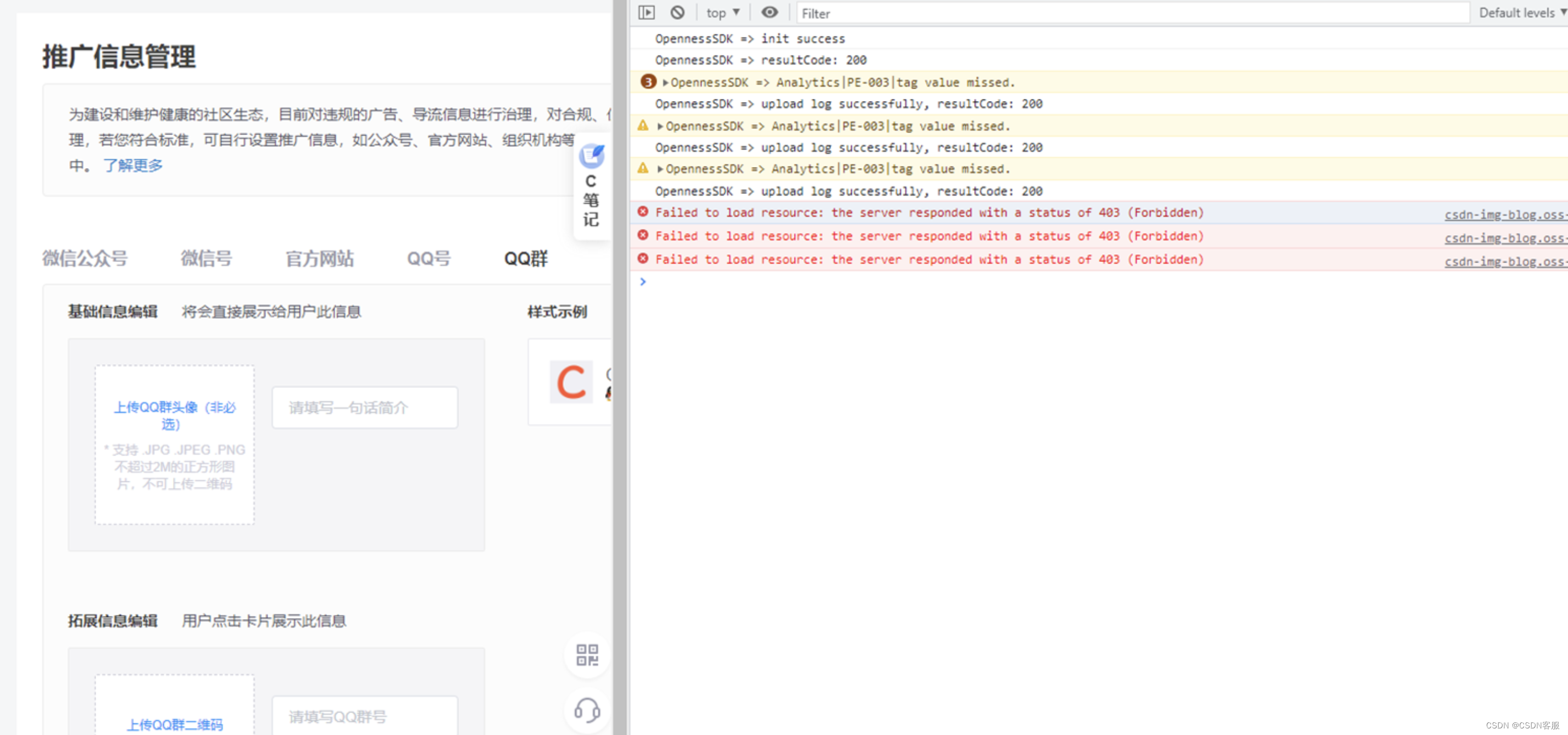Screen dimensions: 1568x735
Task: Open the headset customer service icon
Action: click(587, 710)
